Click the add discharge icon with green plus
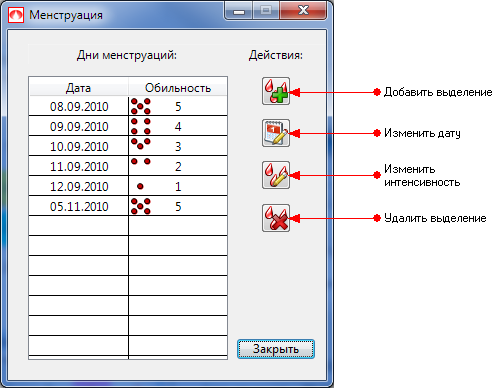The height and width of the screenshot is (388, 500). (x=276, y=91)
